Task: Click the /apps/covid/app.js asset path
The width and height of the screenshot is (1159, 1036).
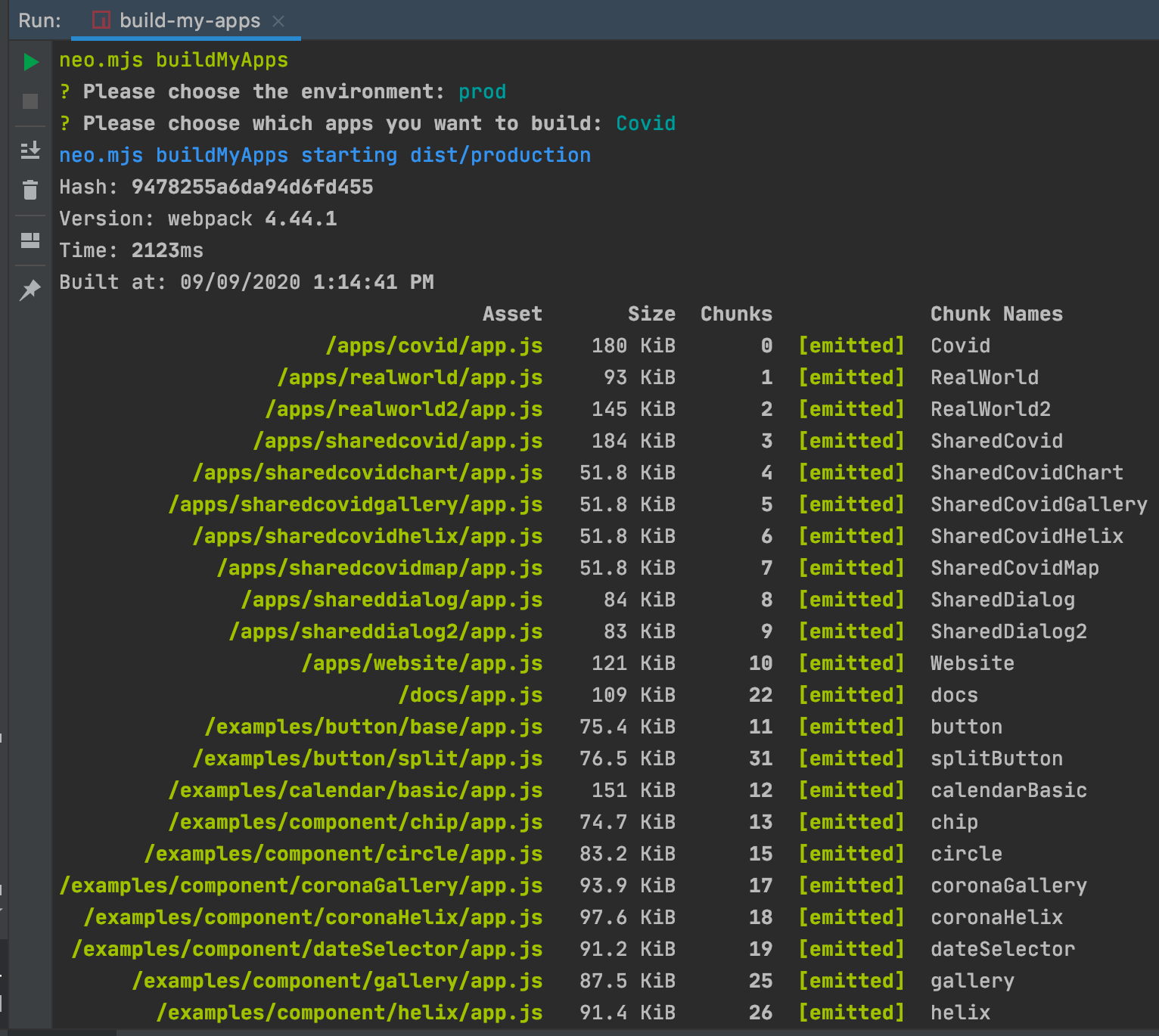Action: (434, 346)
